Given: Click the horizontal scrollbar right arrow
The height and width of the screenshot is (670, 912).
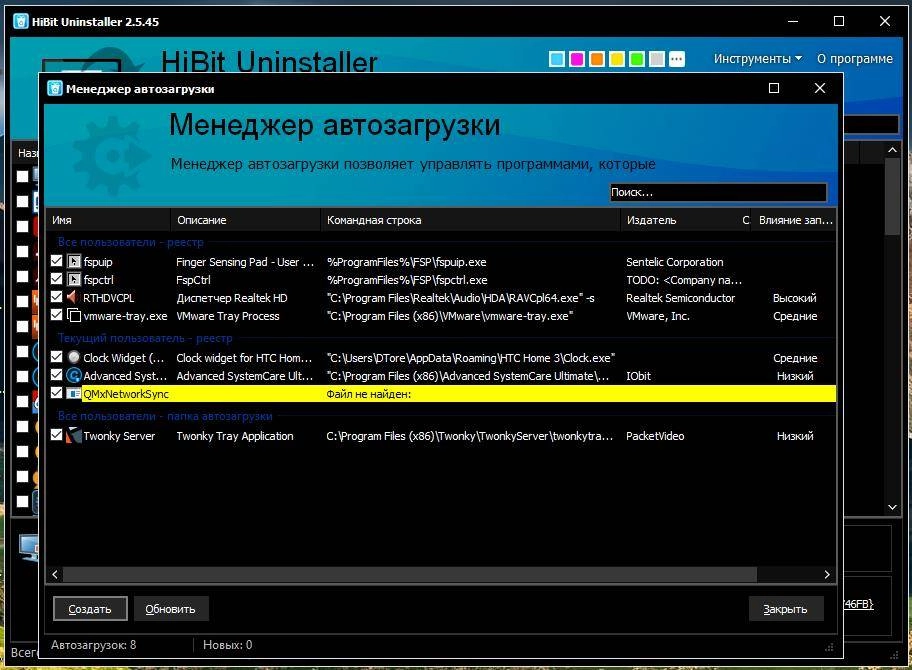Looking at the screenshot, I should coord(826,575).
